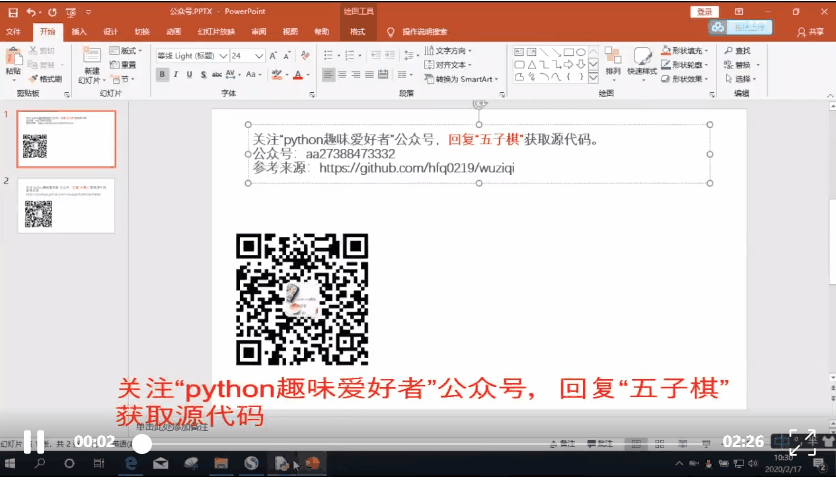Click the line spacing icon
This screenshot has height=480, width=836.
coord(408,55)
